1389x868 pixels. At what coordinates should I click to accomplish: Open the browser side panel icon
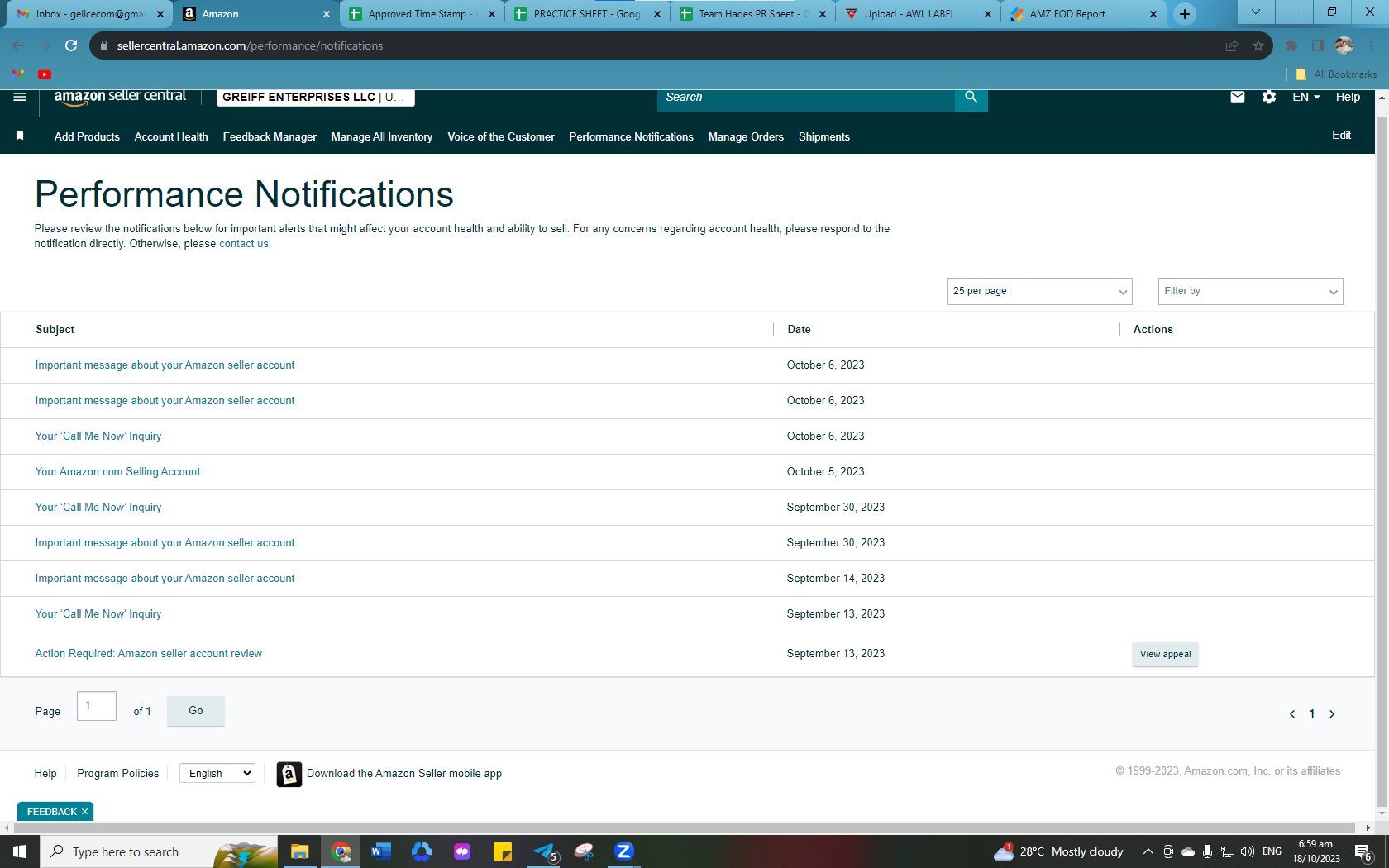pyautogui.click(x=1318, y=45)
